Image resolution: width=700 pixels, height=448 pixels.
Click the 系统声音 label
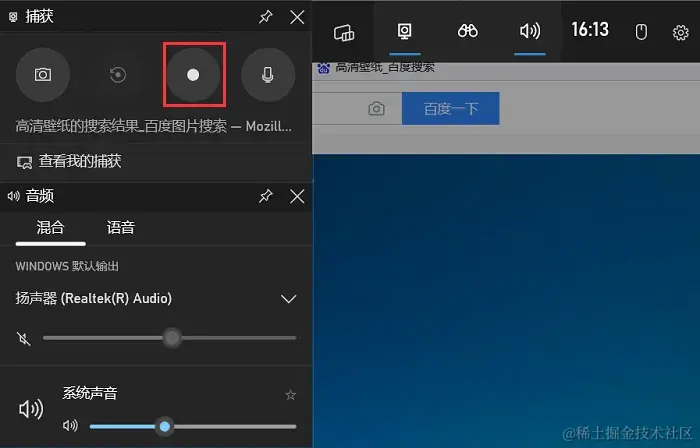click(90, 393)
